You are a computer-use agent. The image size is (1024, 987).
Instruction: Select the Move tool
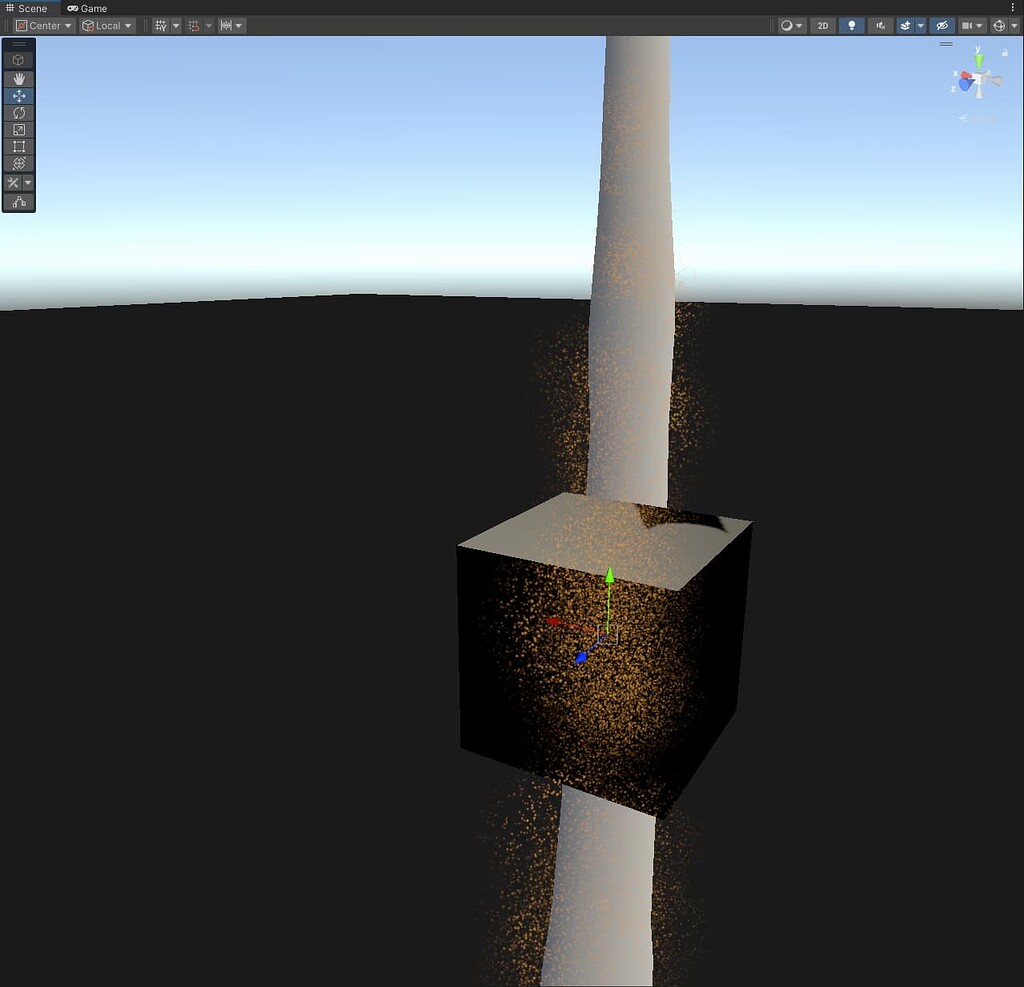coord(18,96)
